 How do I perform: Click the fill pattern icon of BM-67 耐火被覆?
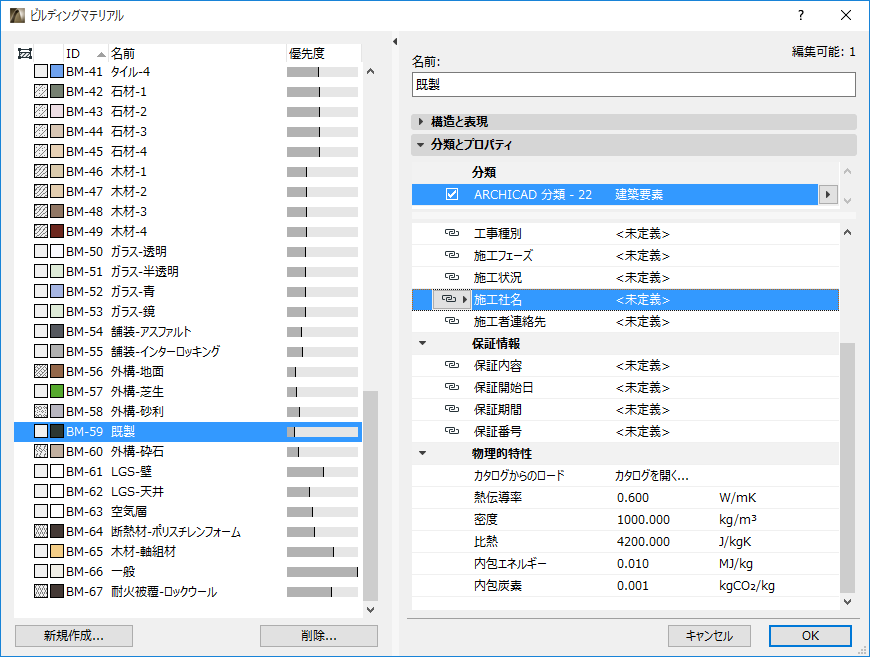(41, 591)
